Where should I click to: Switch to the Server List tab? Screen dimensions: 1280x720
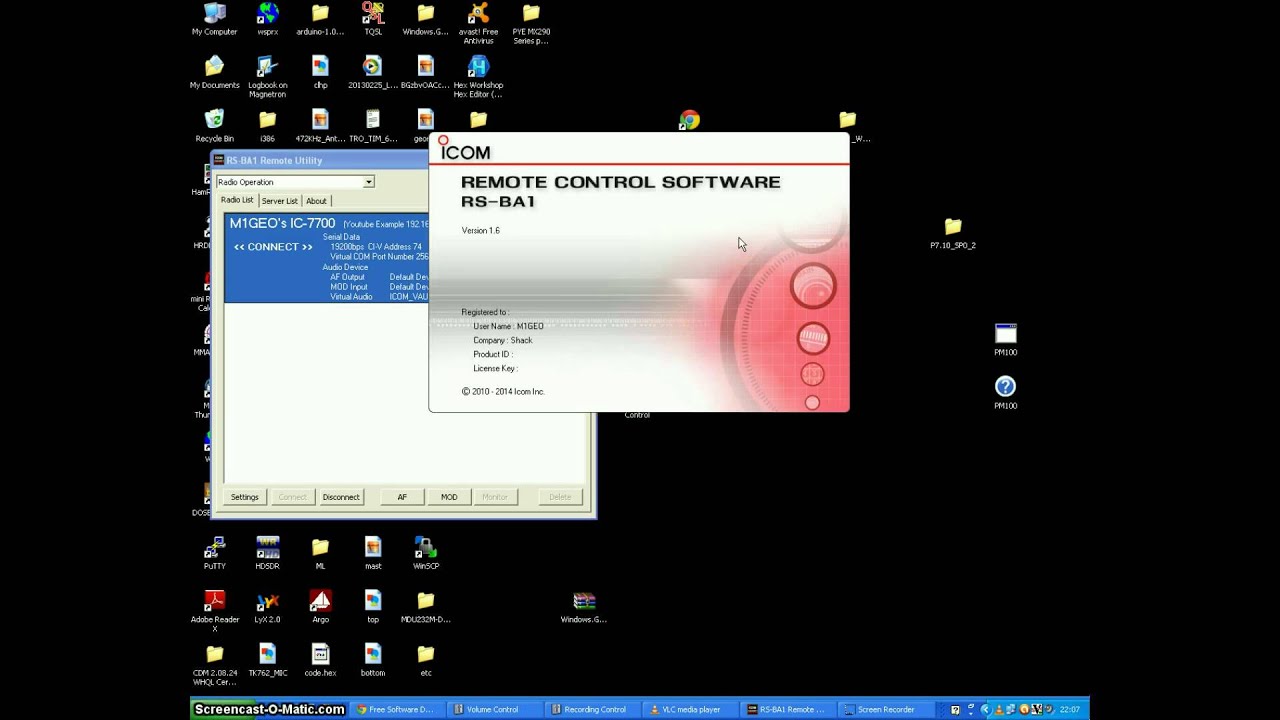279,200
